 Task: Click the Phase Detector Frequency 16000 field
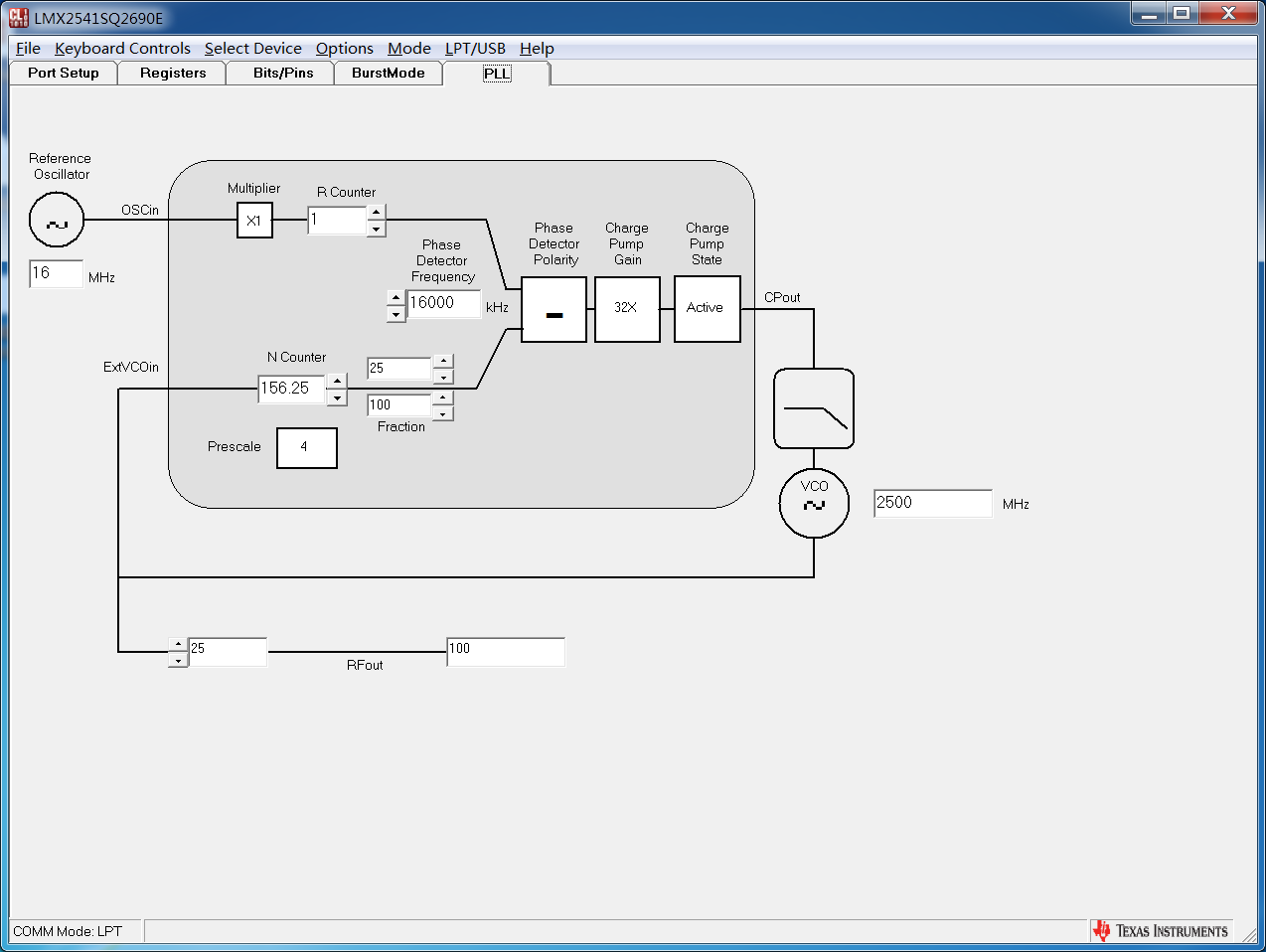[x=443, y=304]
